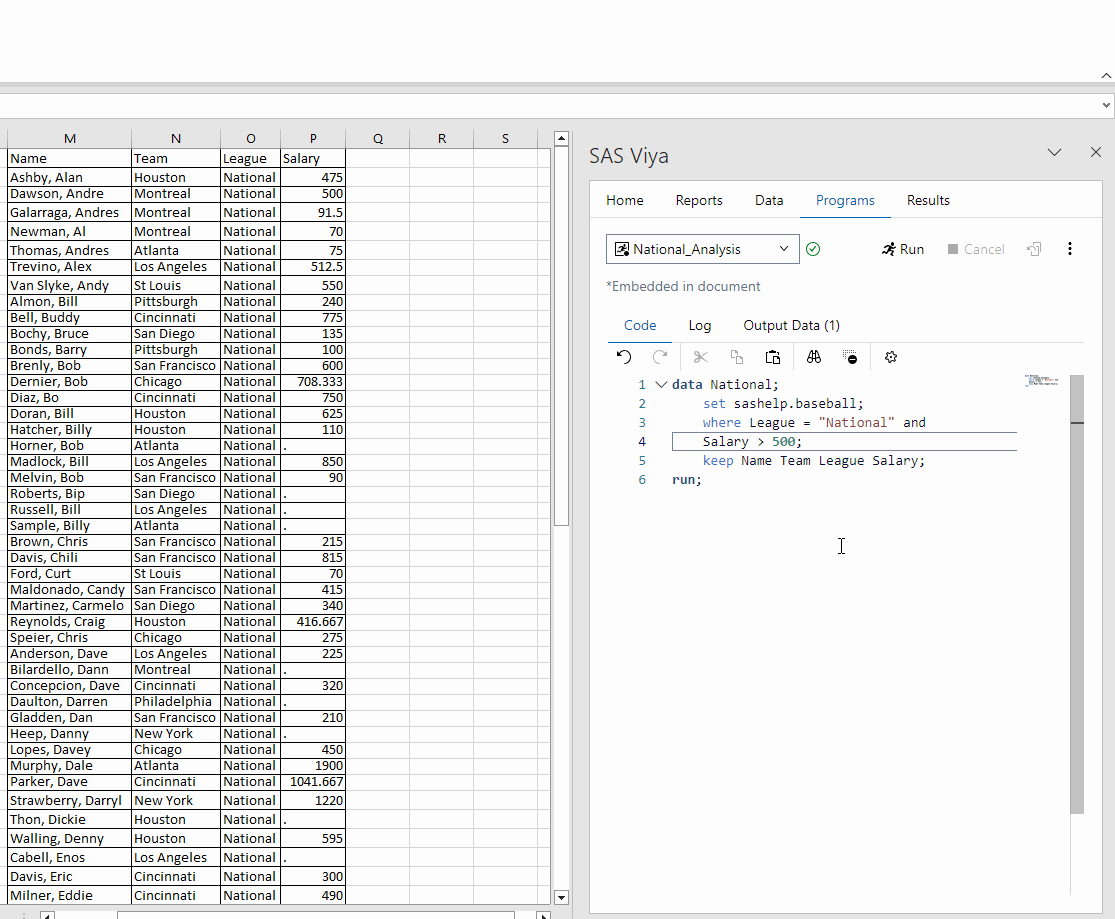The height and width of the screenshot is (919, 1115).
Task: Open the three-dot more options menu
Action: point(1070,249)
